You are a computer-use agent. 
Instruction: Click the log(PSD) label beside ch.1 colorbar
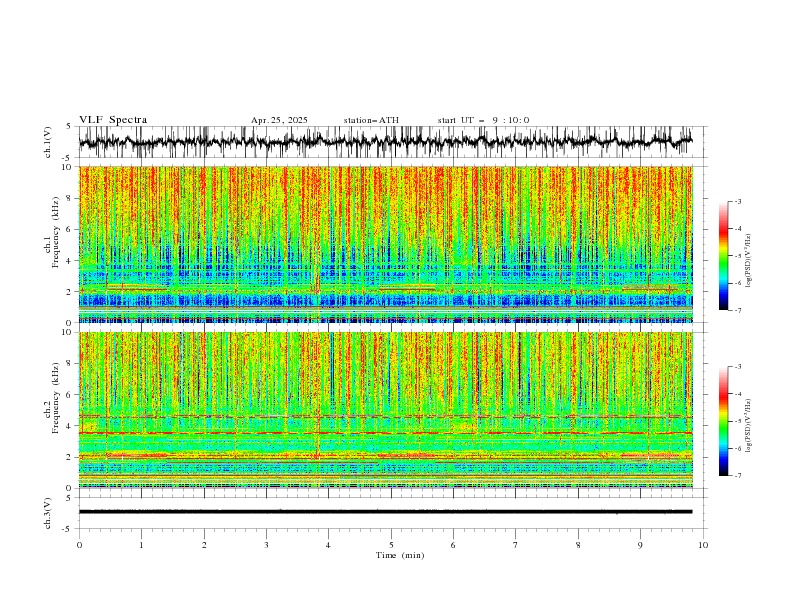[x=749, y=261]
